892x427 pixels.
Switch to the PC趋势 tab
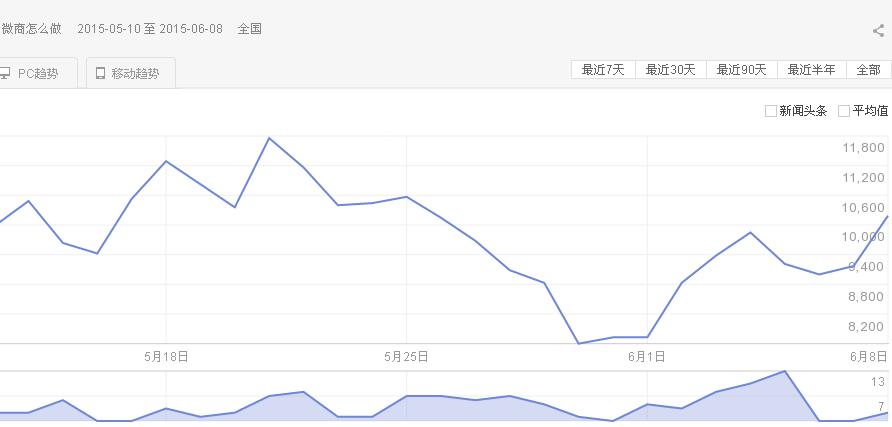click(37, 73)
